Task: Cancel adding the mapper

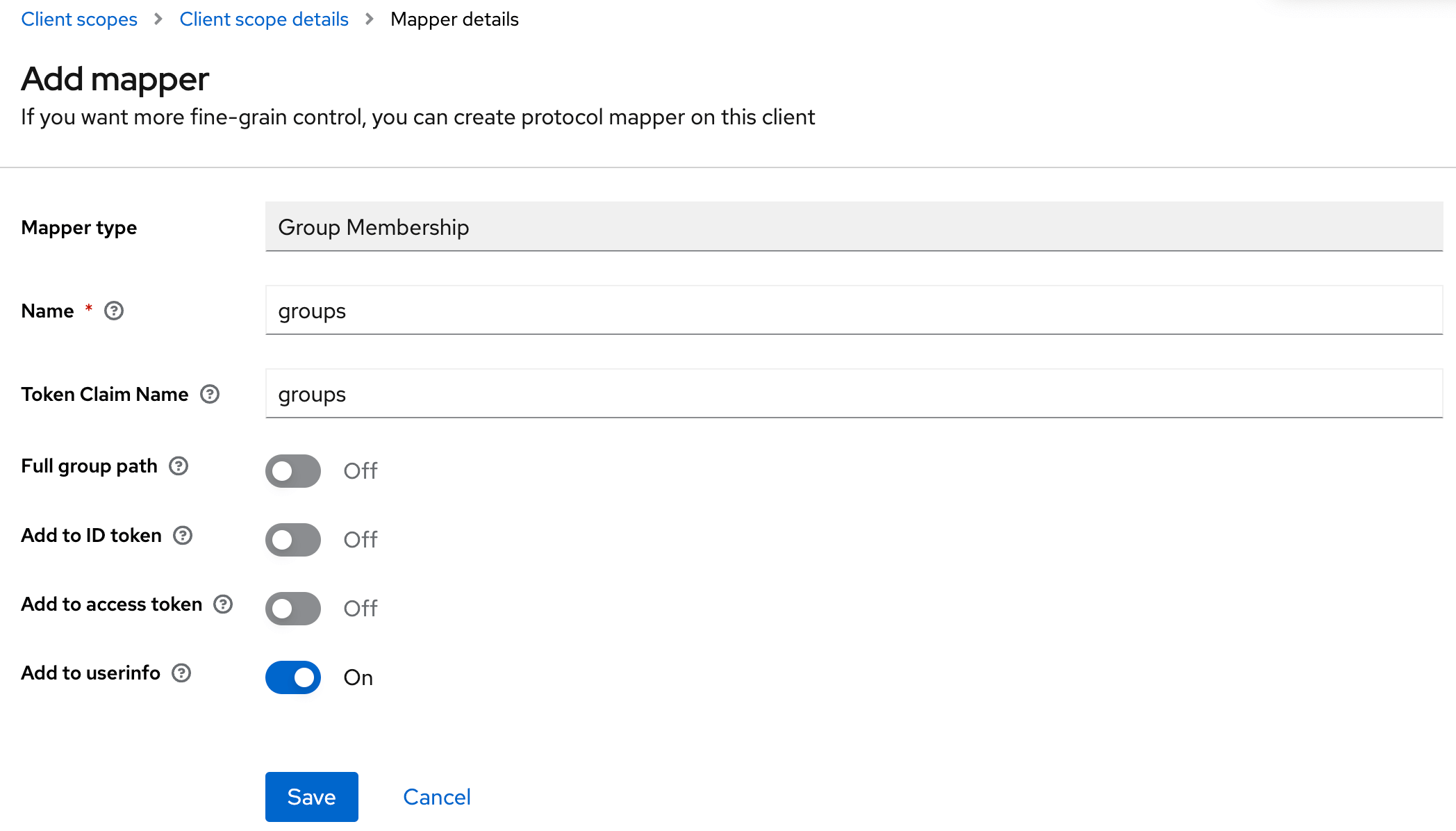Action: (437, 797)
